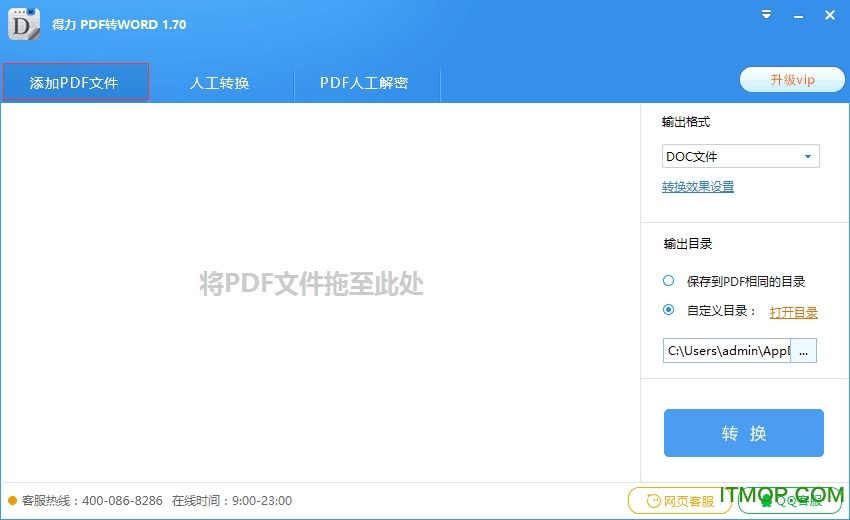Click the 得力 PDF转WORD 1.70 title text
Viewport: 850px width, 520px height.
coord(119,24)
